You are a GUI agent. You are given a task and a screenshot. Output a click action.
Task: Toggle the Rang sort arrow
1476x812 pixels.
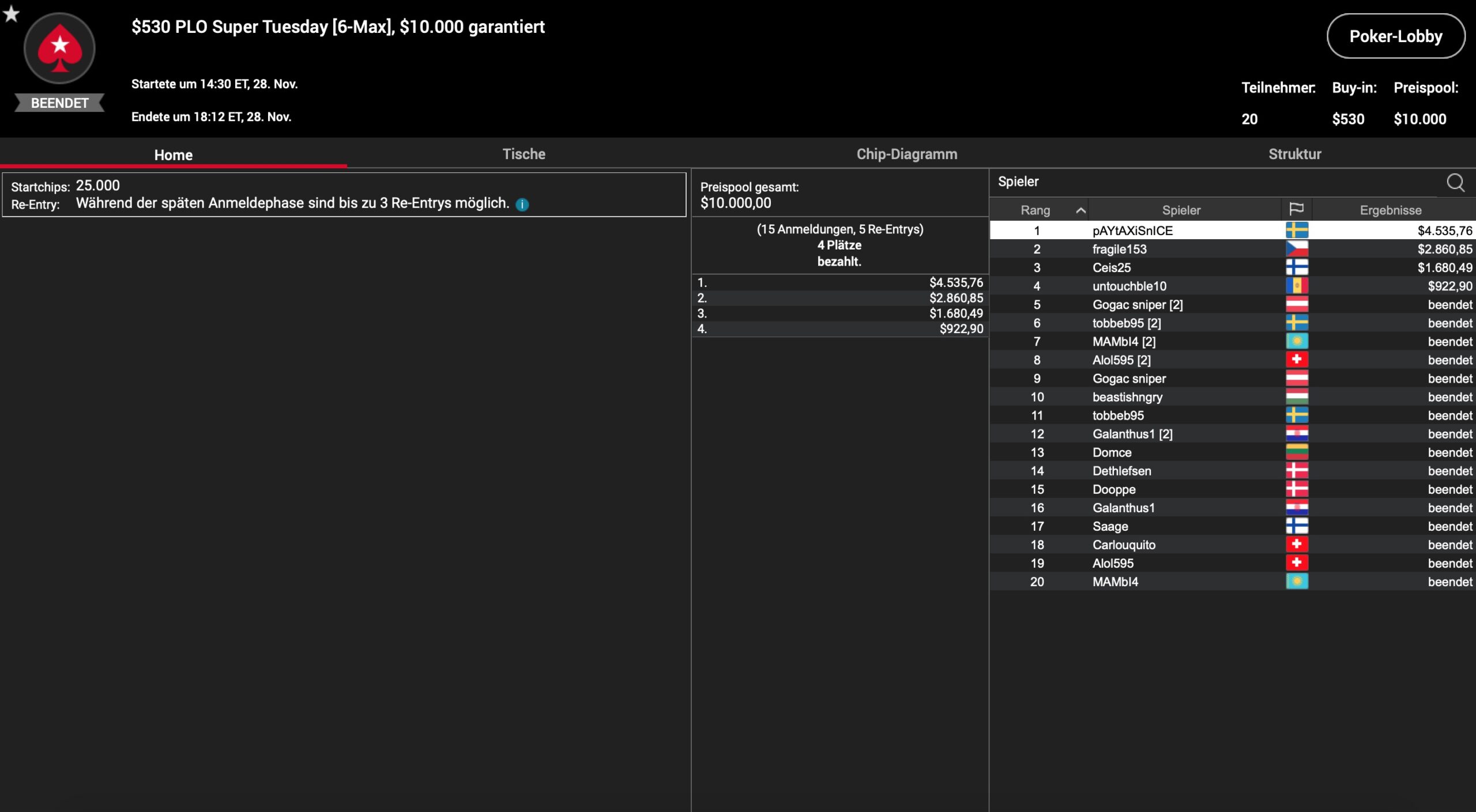pos(1081,210)
